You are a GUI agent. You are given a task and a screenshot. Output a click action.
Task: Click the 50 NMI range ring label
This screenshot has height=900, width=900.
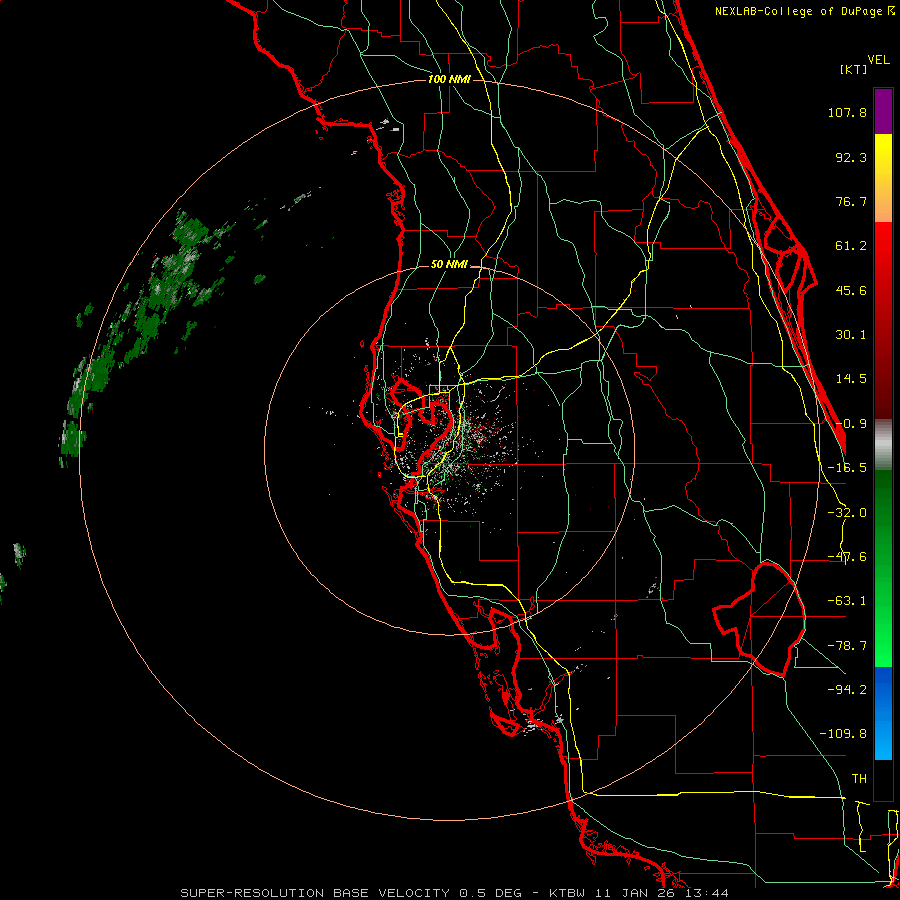point(449,265)
